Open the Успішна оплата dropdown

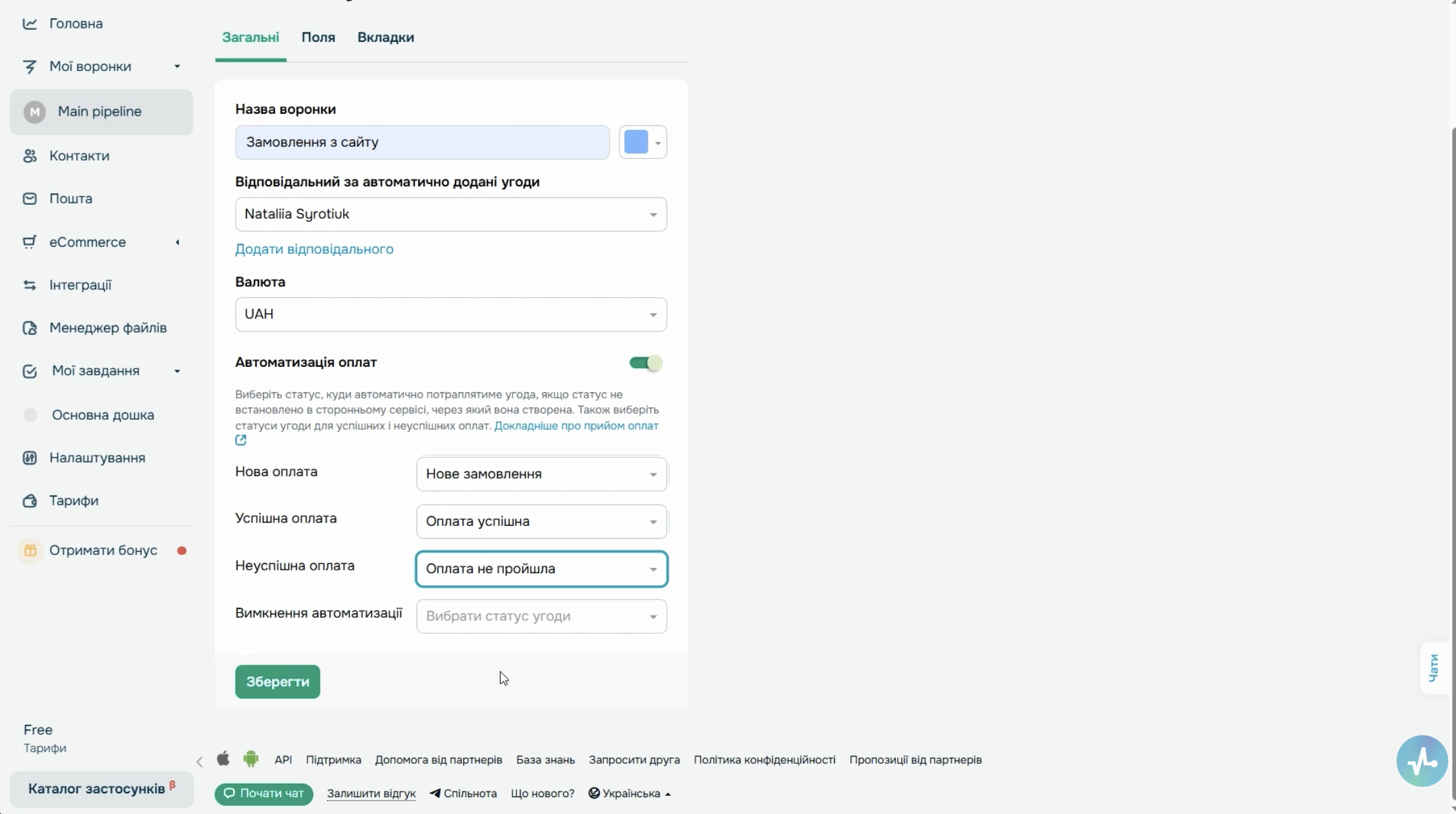click(541, 521)
